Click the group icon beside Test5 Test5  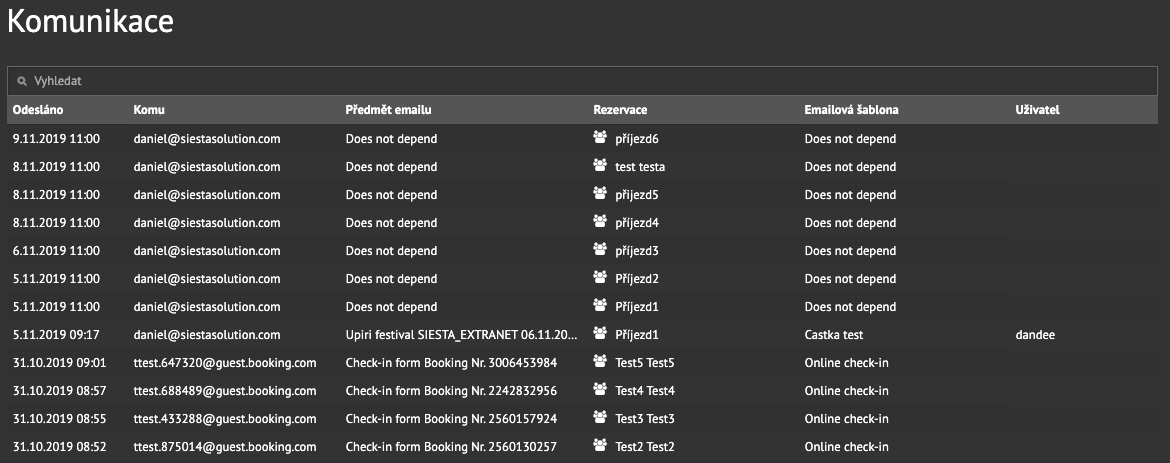click(x=600, y=361)
